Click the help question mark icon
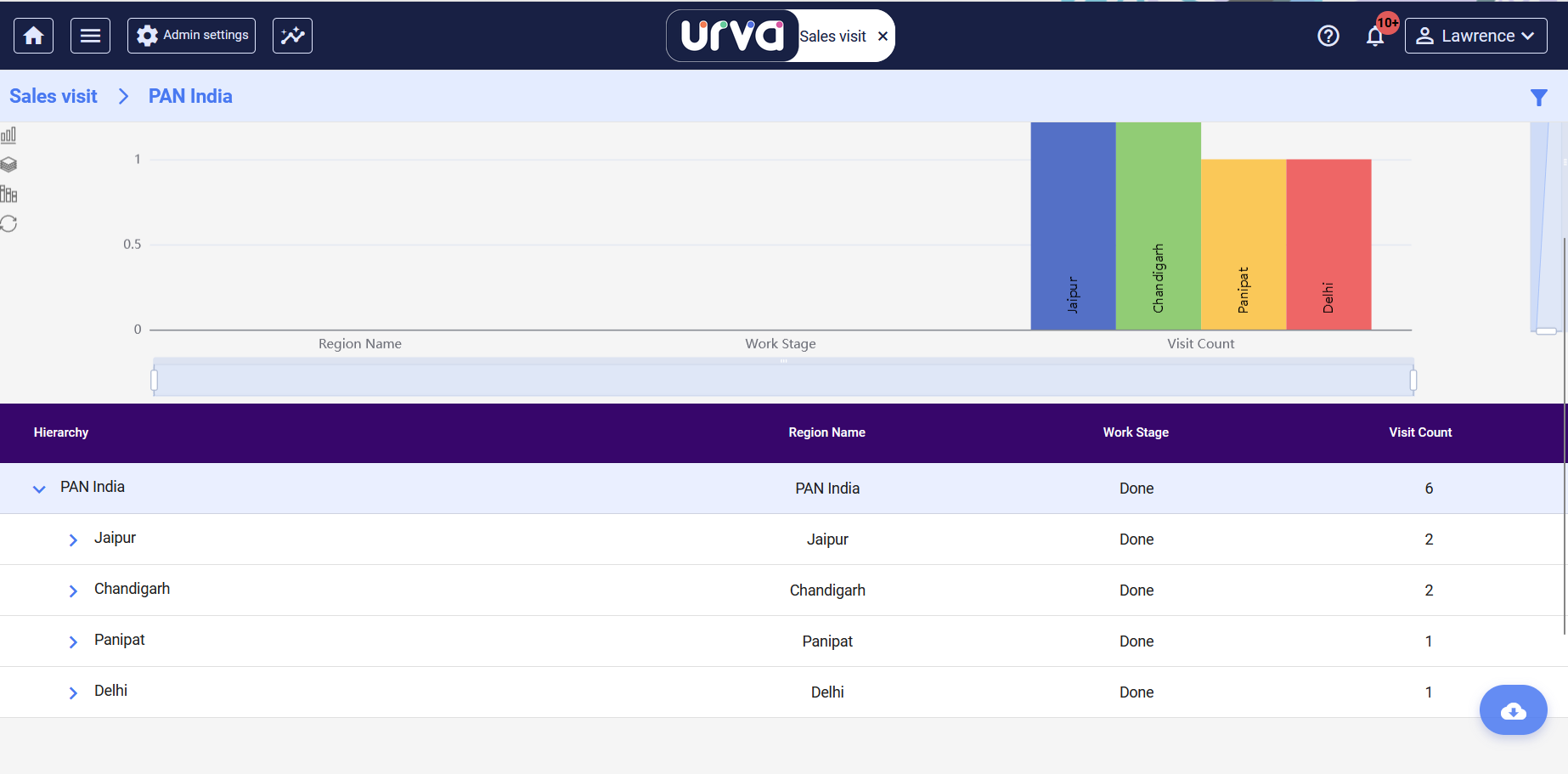 coord(1328,36)
